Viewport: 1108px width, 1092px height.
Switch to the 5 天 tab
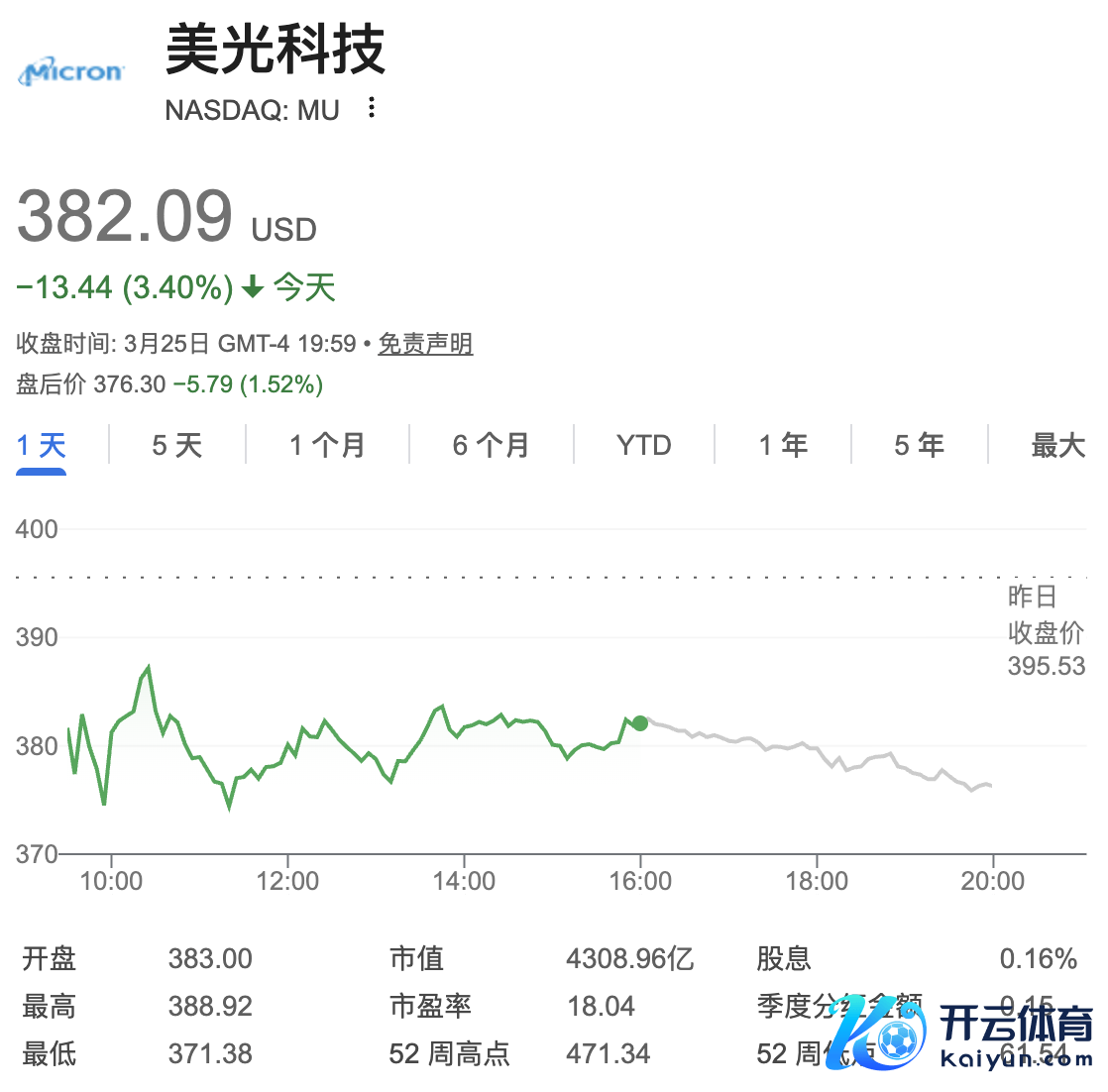tap(177, 446)
